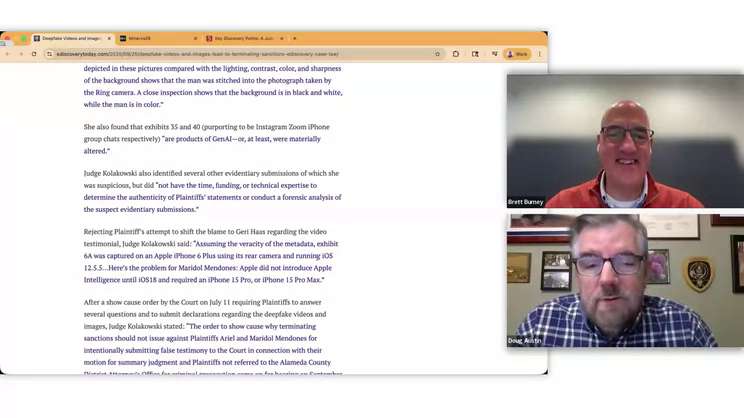View site information icon in address bar
744x418 pixels.
point(49,54)
